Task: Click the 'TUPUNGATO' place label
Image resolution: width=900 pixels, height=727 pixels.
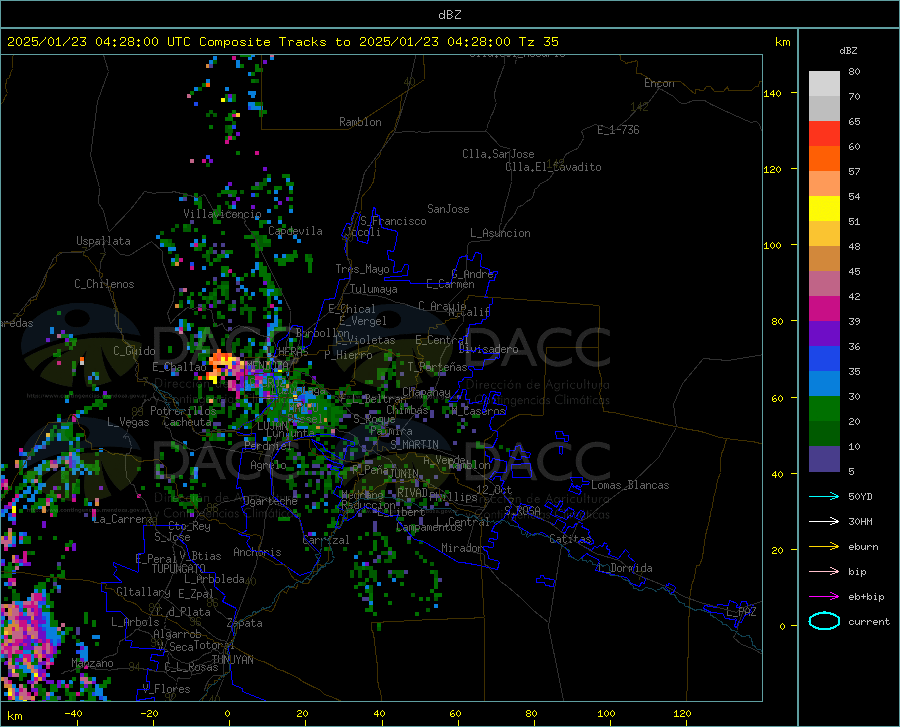Action: (x=179, y=569)
